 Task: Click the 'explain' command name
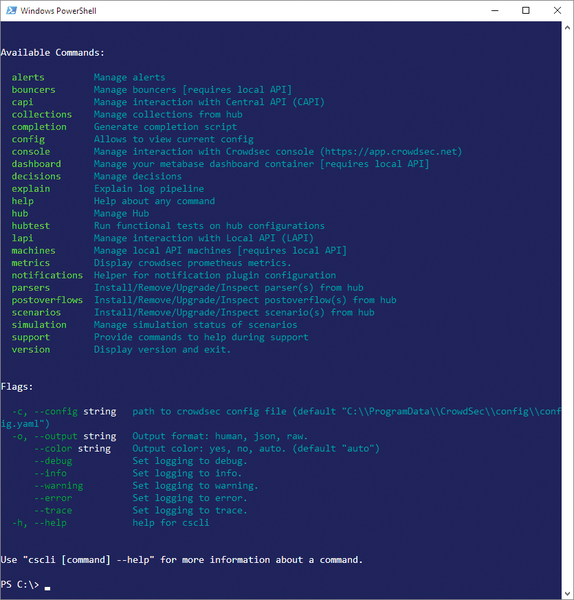31,189
